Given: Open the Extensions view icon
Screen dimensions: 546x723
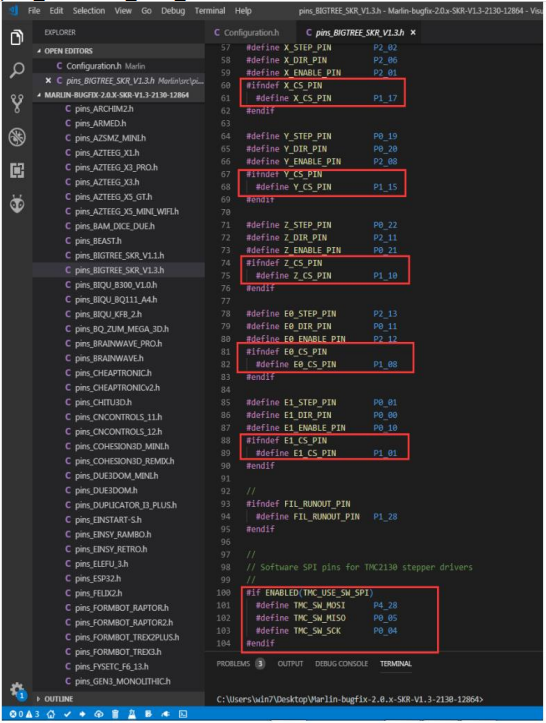Looking at the screenshot, I should point(17,170).
